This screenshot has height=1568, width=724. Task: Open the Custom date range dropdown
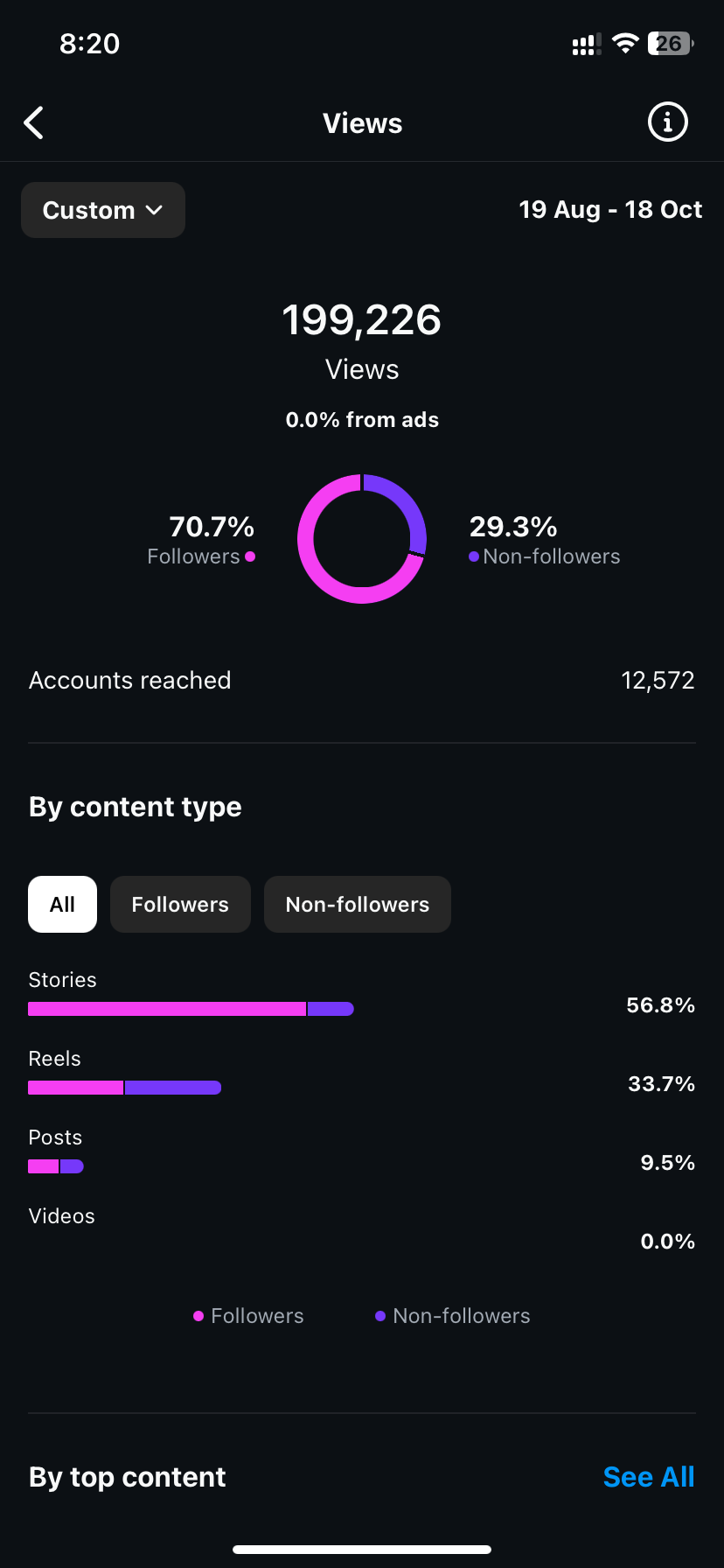tap(103, 210)
